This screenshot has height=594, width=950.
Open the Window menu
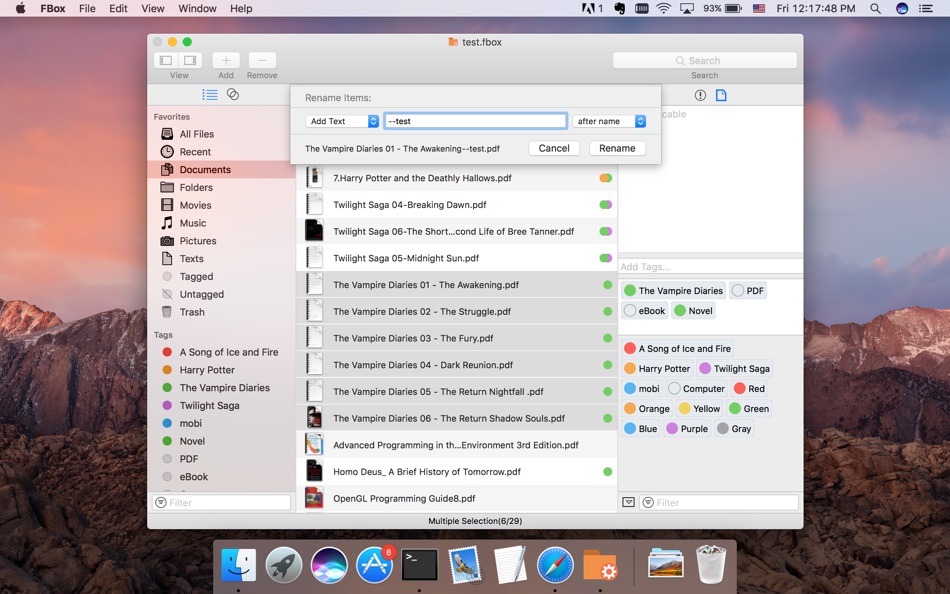click(x=198, y=8)
